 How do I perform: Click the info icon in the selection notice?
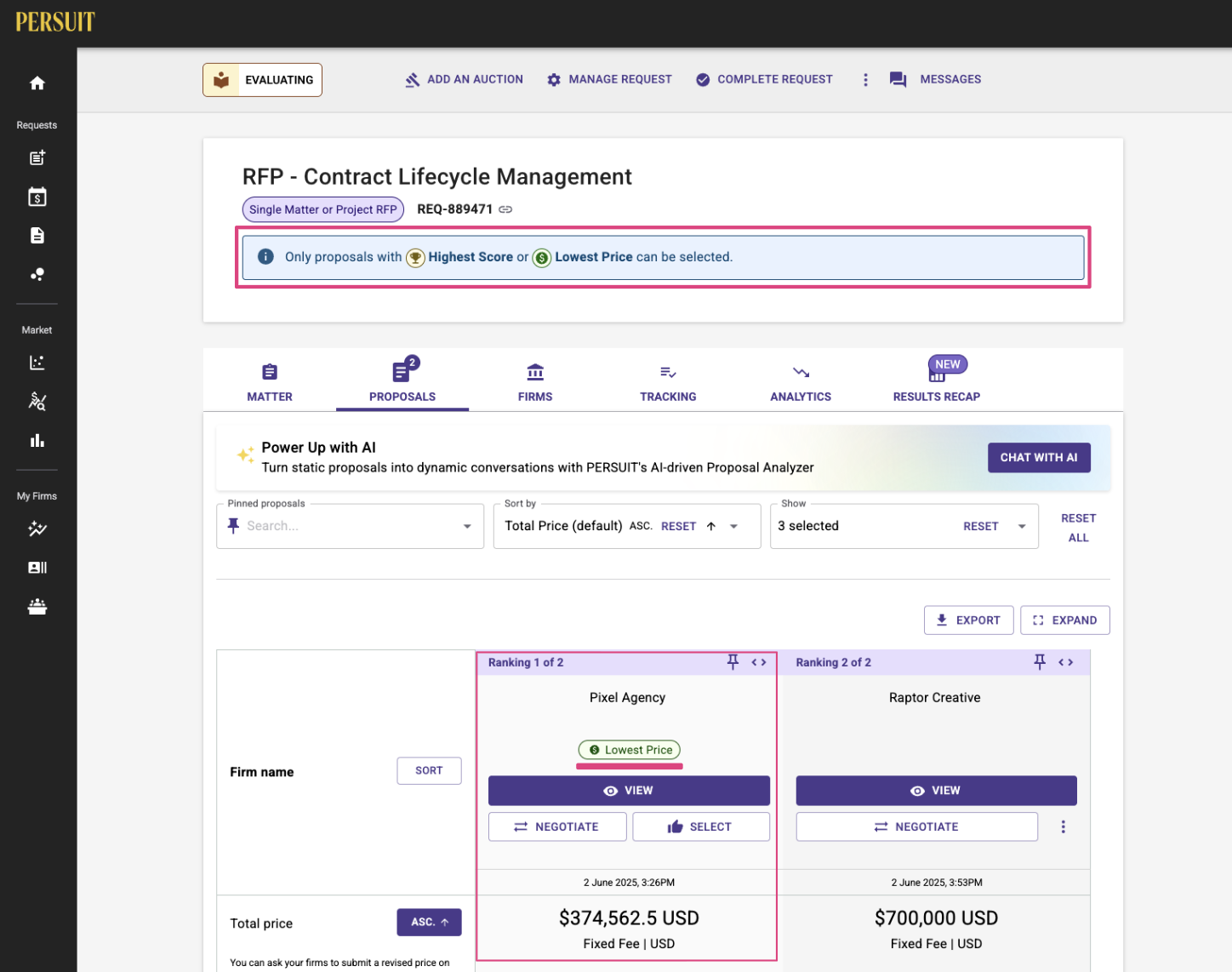coord(265,256)
